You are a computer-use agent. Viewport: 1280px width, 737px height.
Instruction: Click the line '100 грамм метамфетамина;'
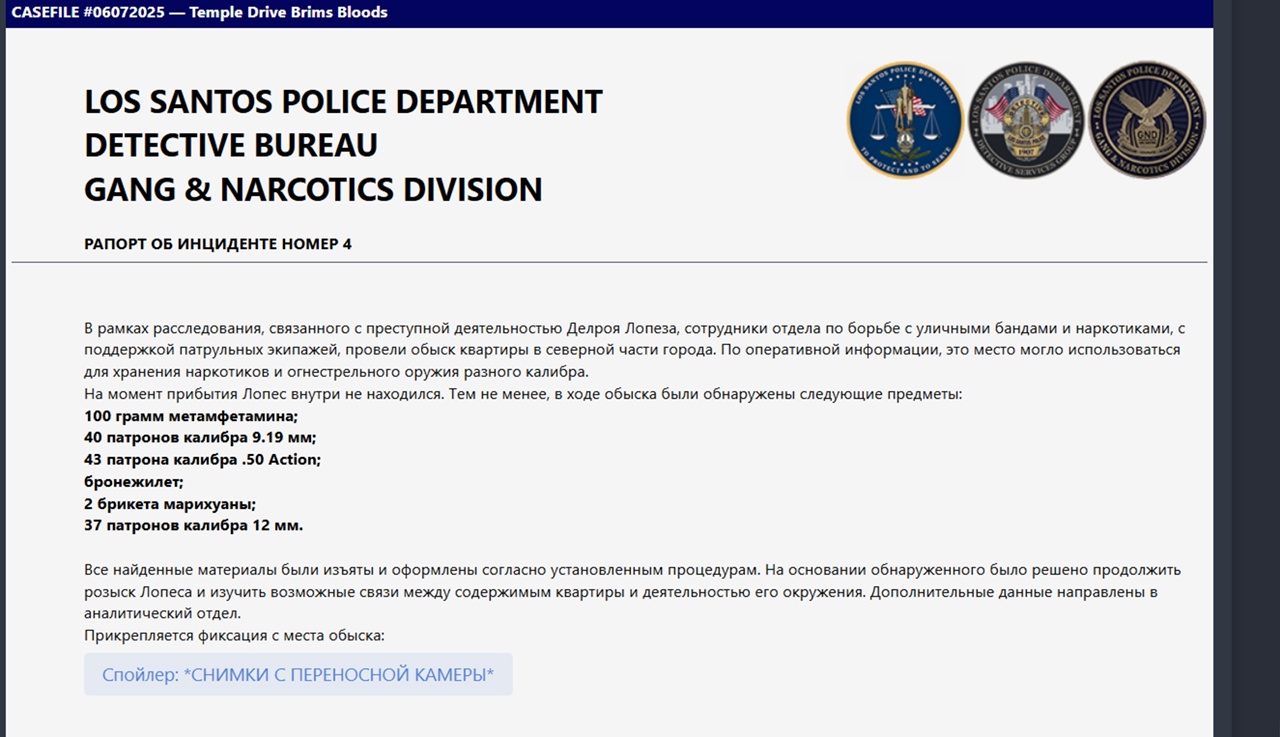click(x=191, y=416)
